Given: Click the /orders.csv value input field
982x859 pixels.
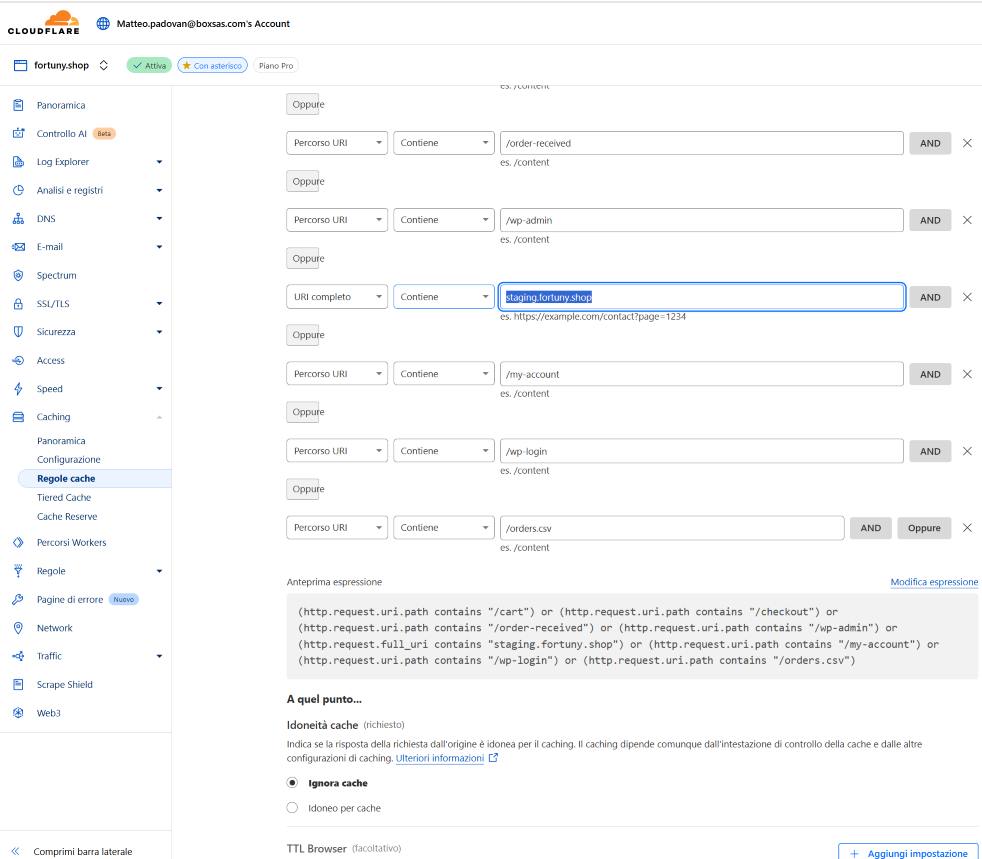Looking at the screenshot, I should [670, 528].
